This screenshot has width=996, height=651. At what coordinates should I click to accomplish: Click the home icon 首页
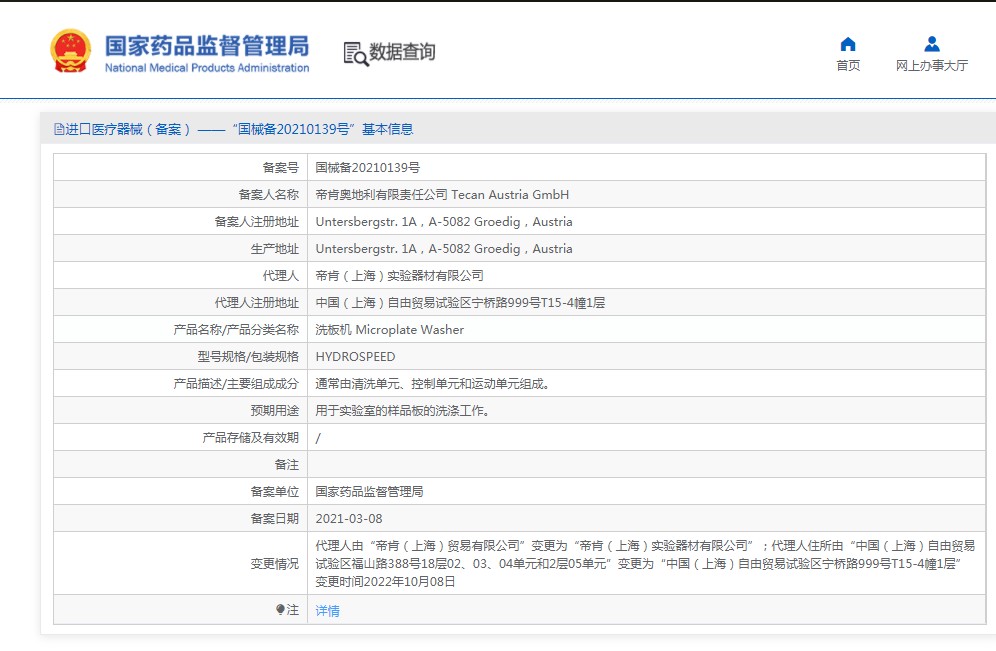tap(848, 44)
